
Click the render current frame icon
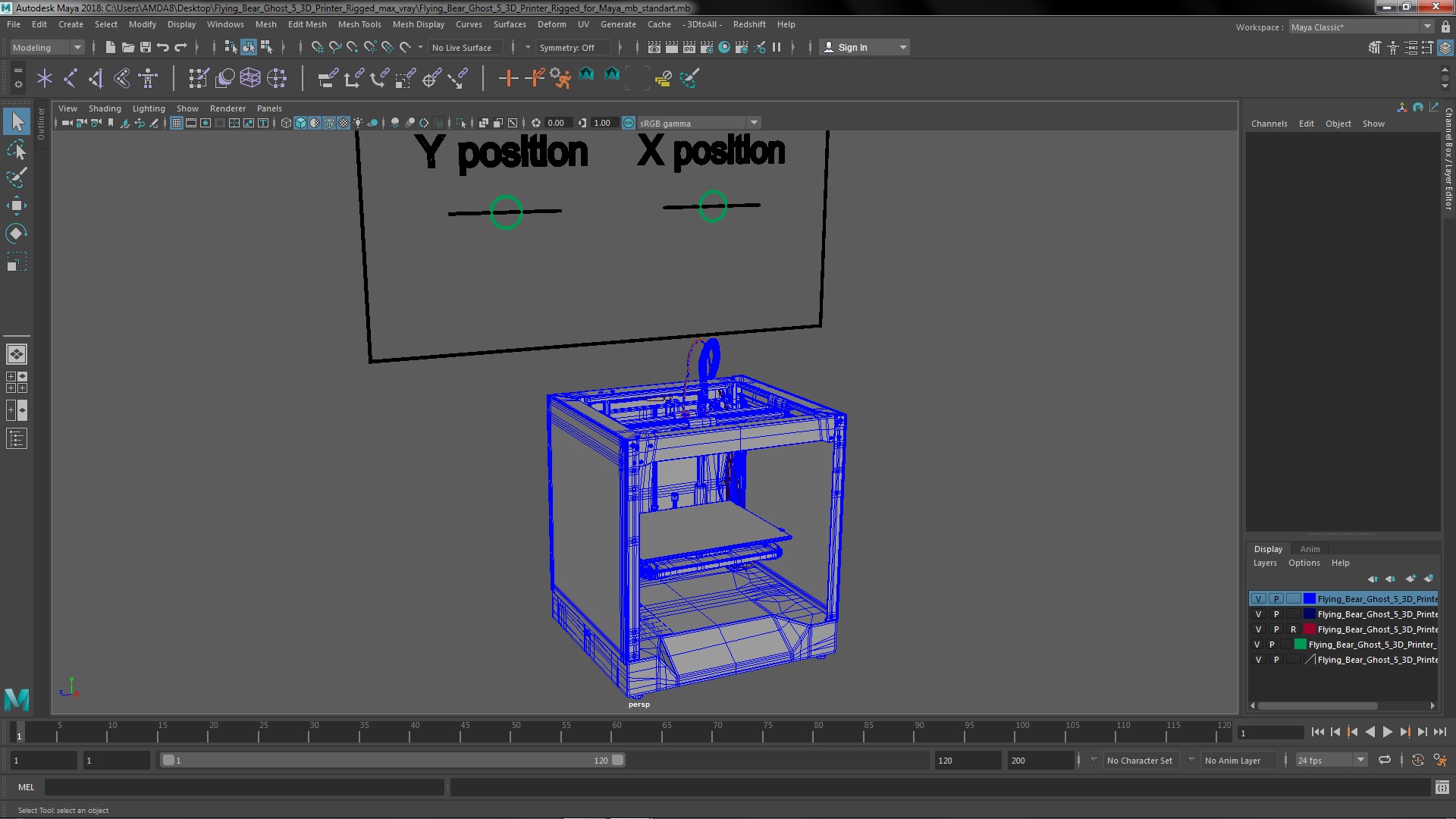(x=671, y=47)
